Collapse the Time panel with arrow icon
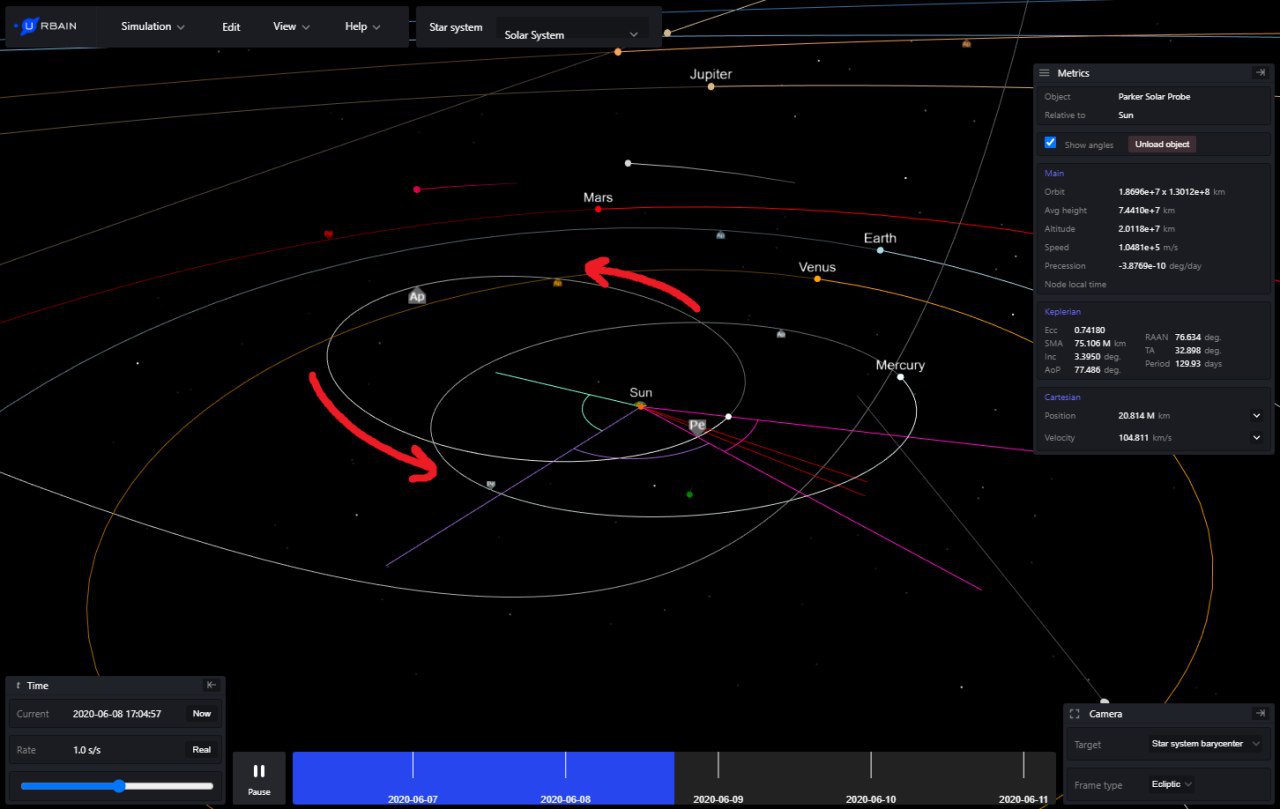 (x=212, y=685)
